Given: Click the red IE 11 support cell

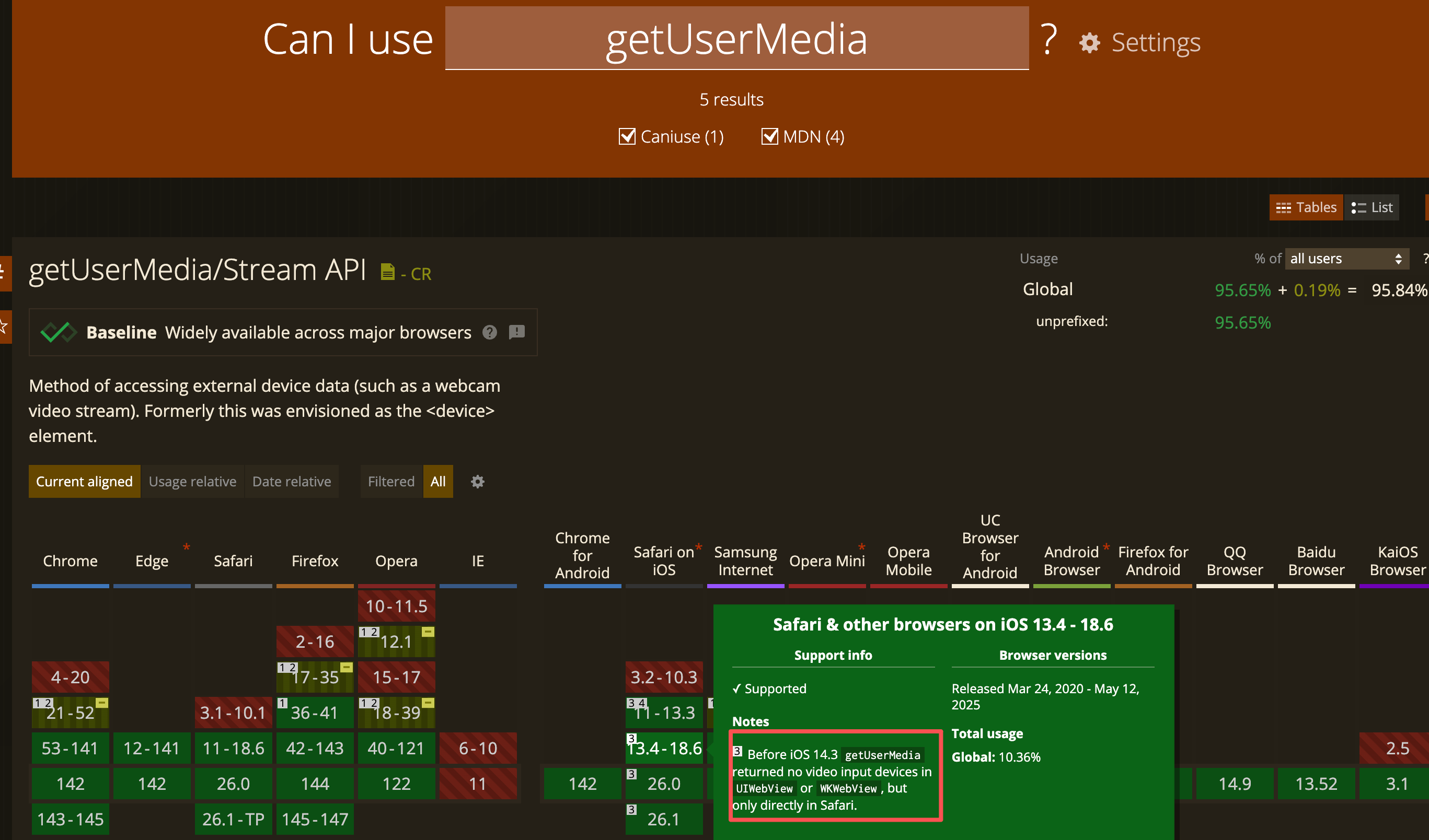Looking at the screenshot, I should point(478,783).
